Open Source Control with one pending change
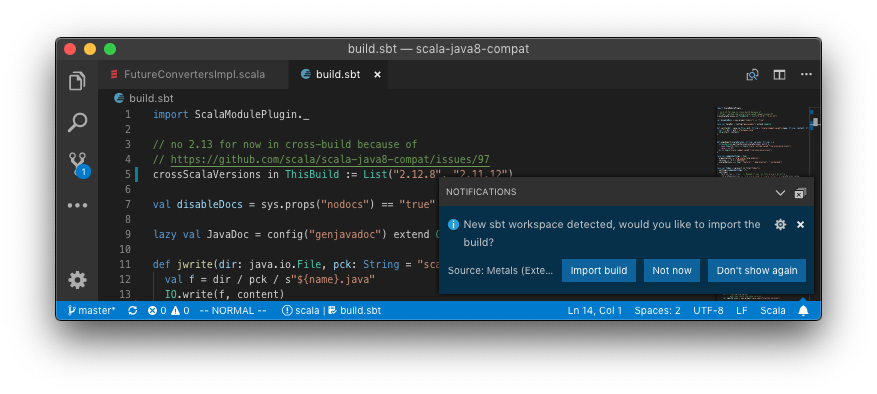 click(78, 165)
